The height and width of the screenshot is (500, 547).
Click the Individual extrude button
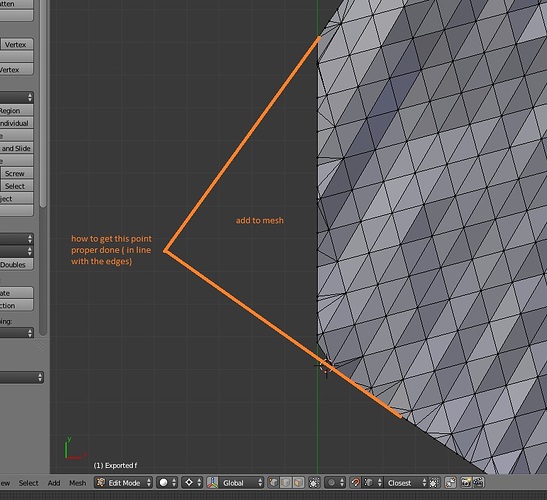[x=16, y=123]
